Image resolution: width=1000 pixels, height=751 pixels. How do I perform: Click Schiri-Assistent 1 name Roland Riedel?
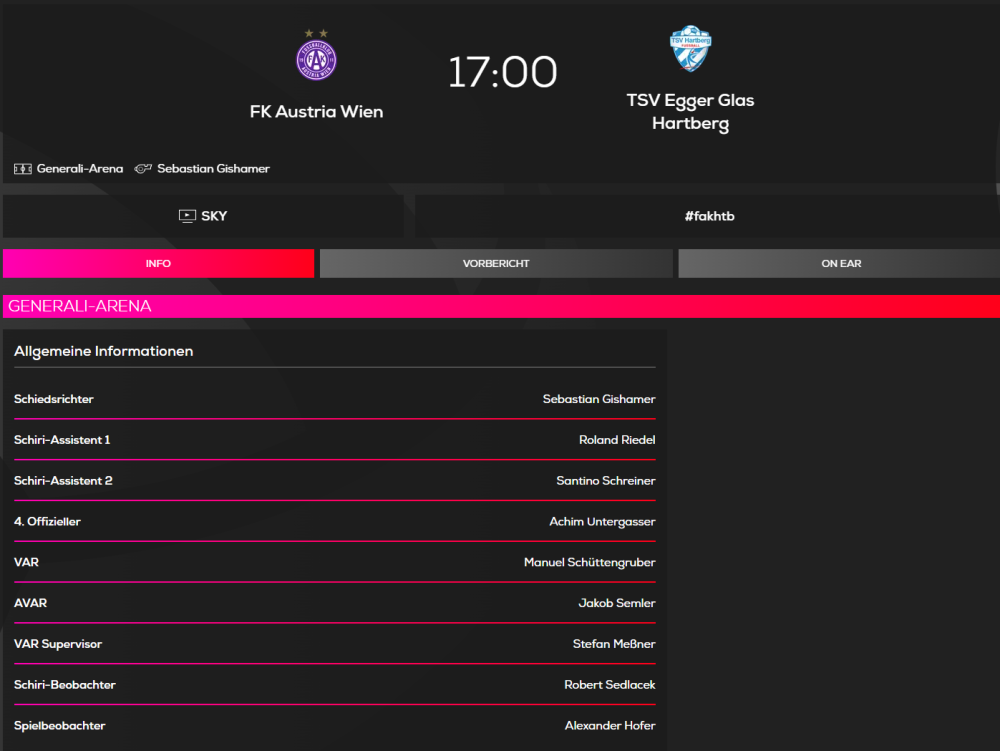(x=617, y=440)
